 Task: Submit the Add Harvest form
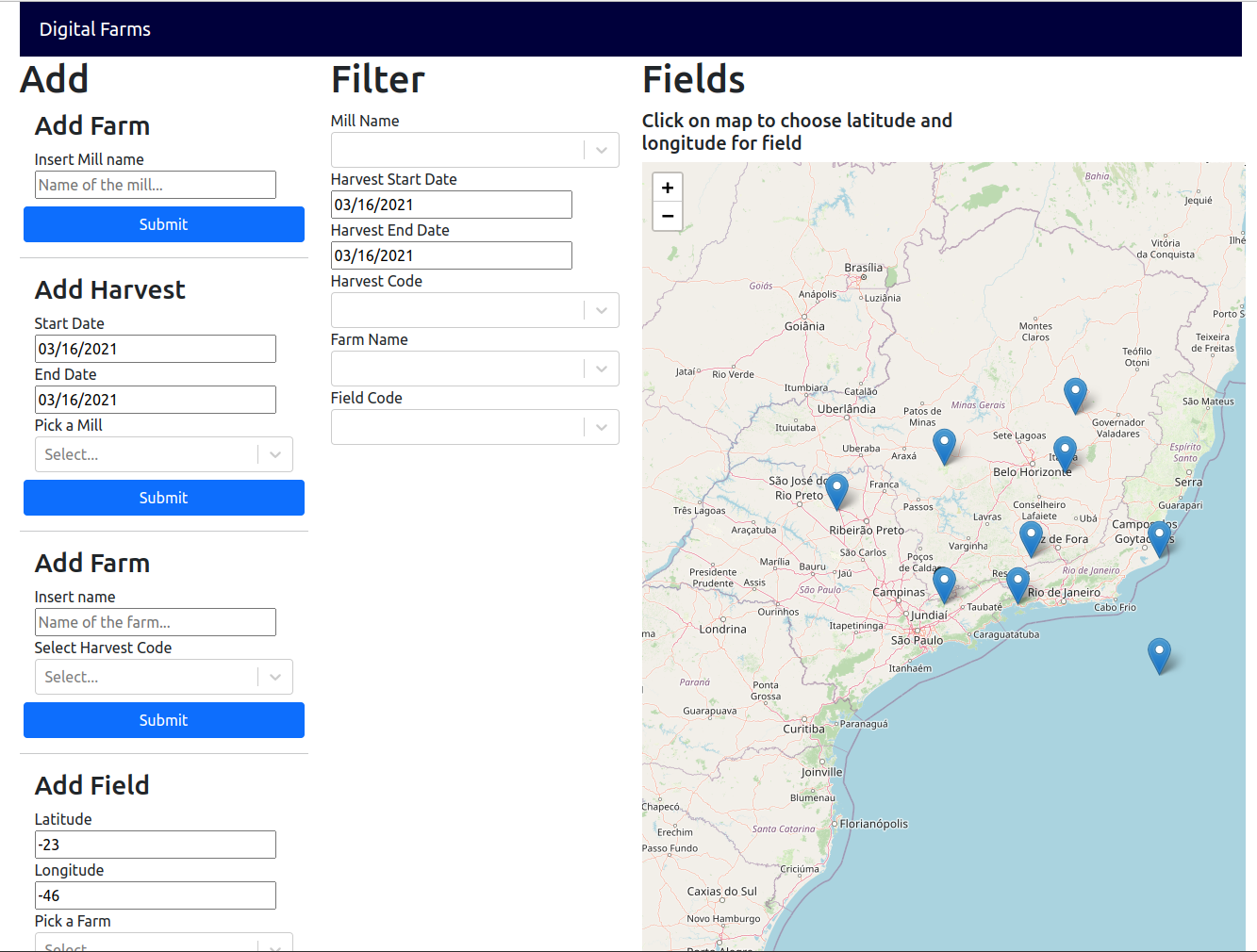[164, 498]
